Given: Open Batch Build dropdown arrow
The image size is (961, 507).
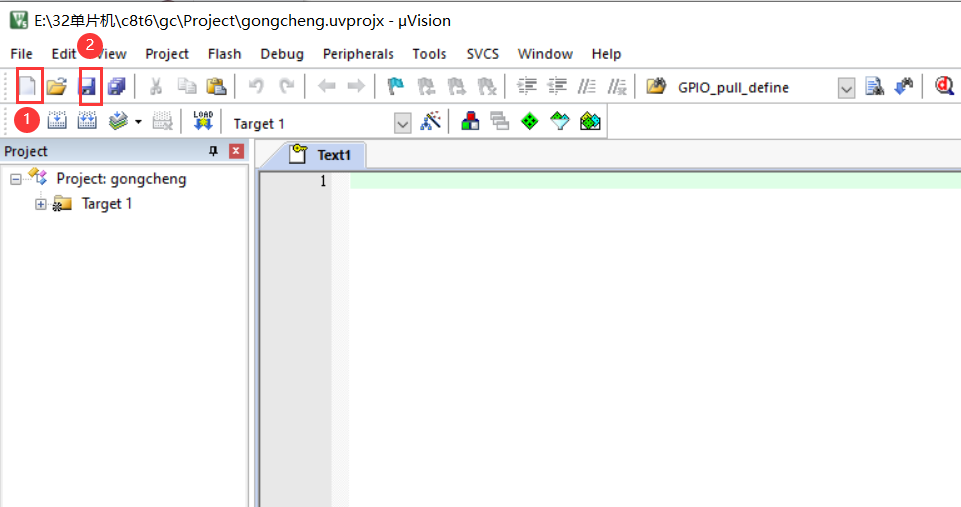Looking at the screenshot, I should point(139,122).
